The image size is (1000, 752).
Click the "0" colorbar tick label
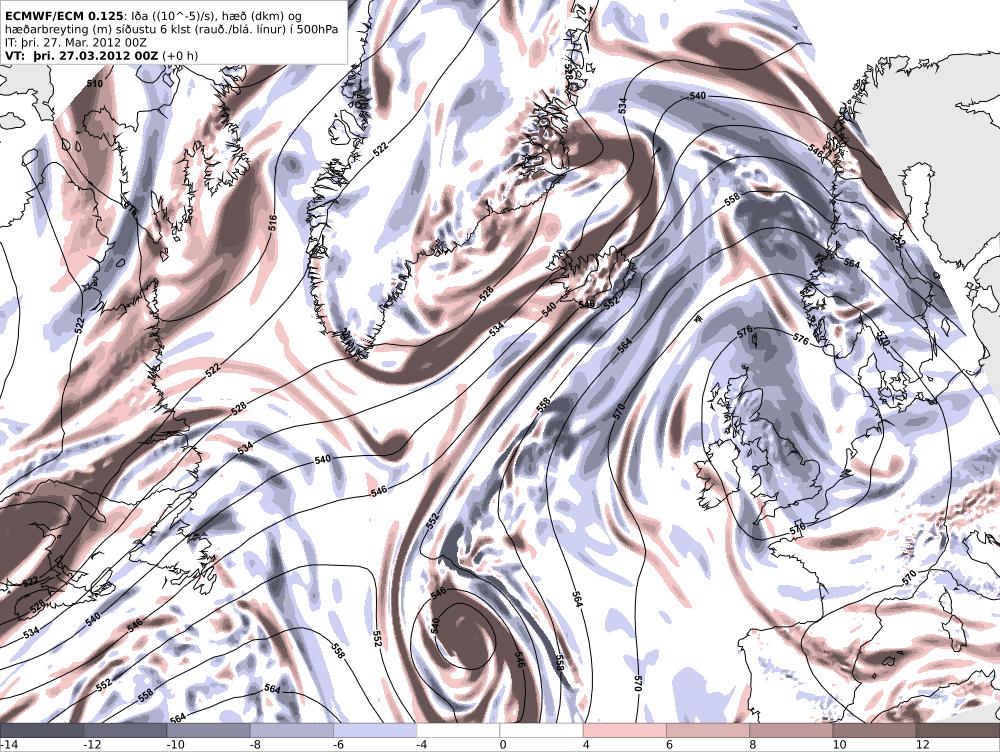click(503, 744)
